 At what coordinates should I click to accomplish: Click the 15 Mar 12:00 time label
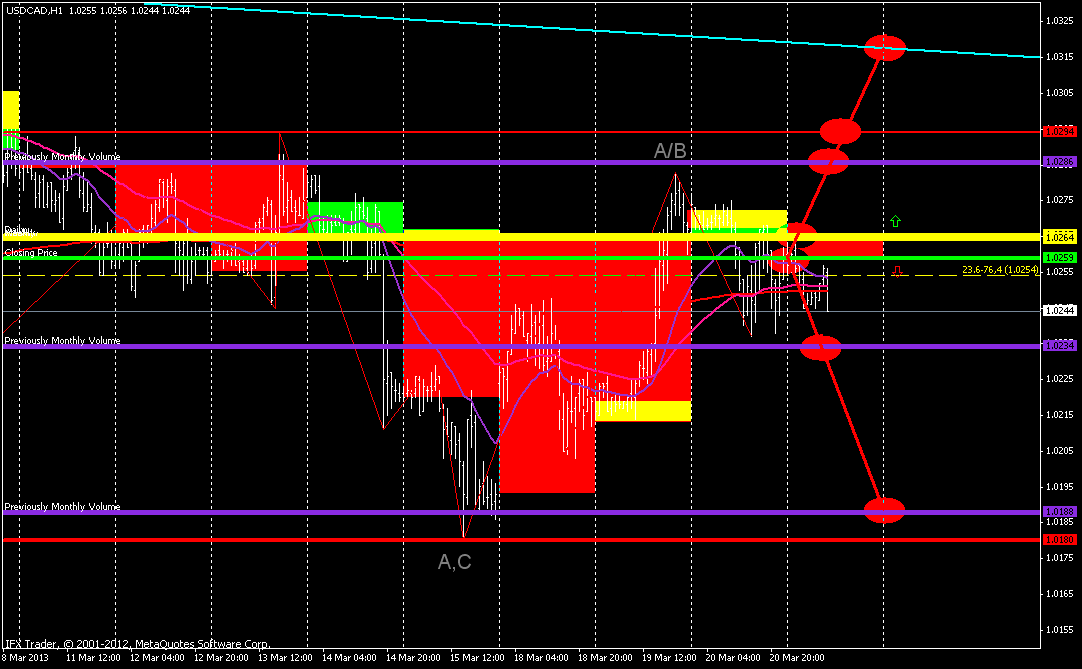coord(478,657)
